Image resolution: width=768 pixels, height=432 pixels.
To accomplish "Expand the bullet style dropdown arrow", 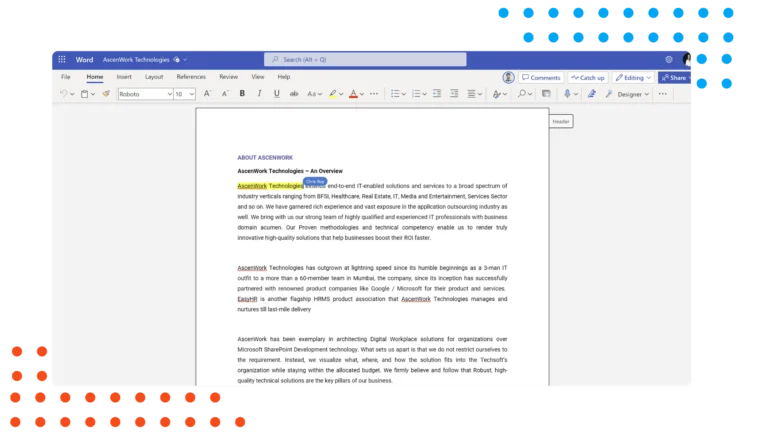I will [x=404, y=94].
